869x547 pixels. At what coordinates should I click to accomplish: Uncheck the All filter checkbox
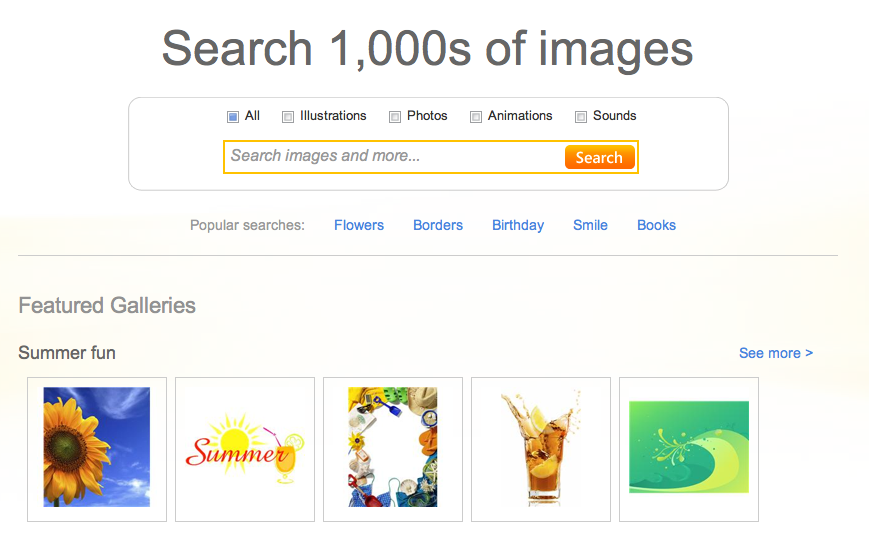233,117
